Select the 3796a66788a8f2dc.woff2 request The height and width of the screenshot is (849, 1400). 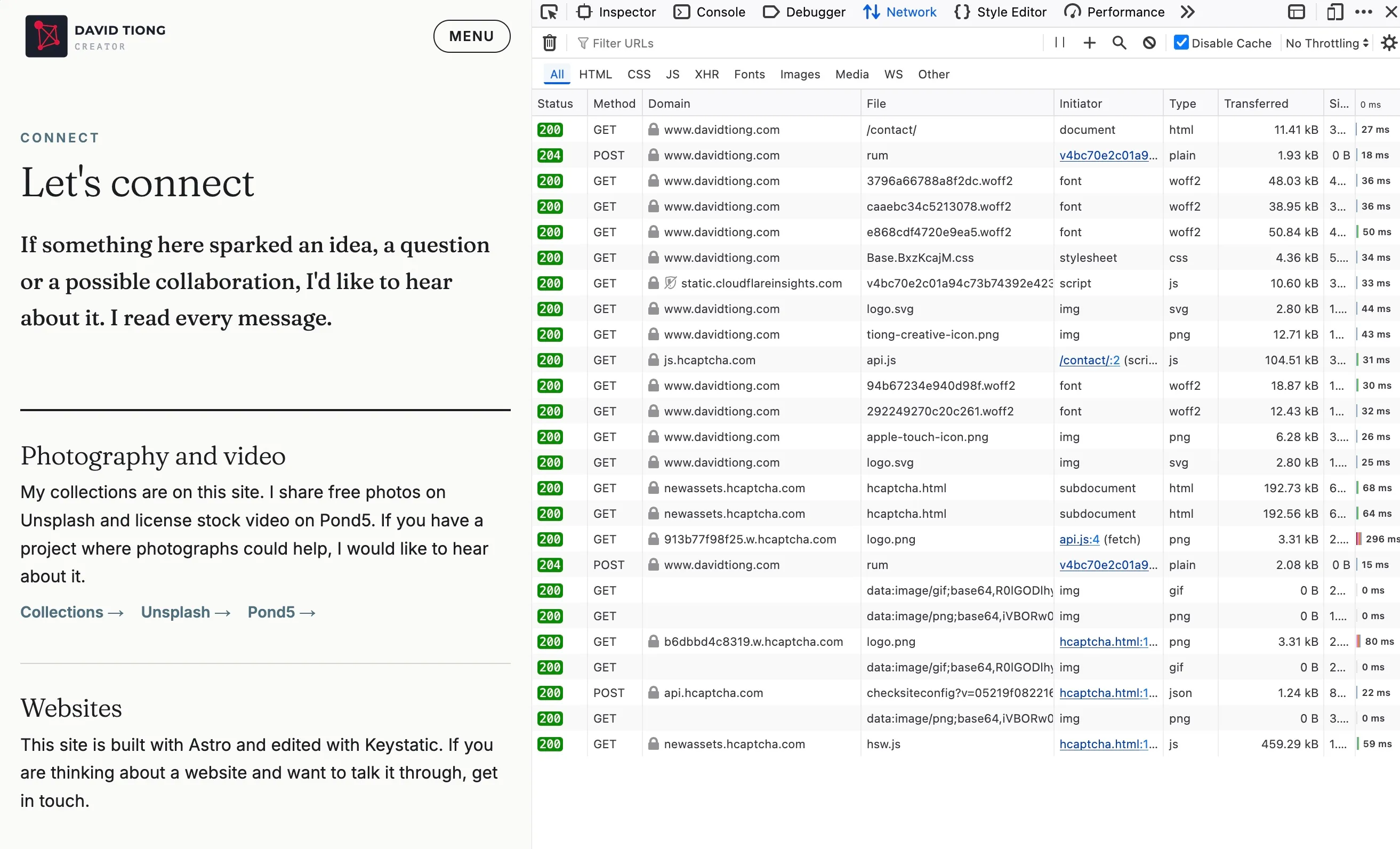pos(966,181)
